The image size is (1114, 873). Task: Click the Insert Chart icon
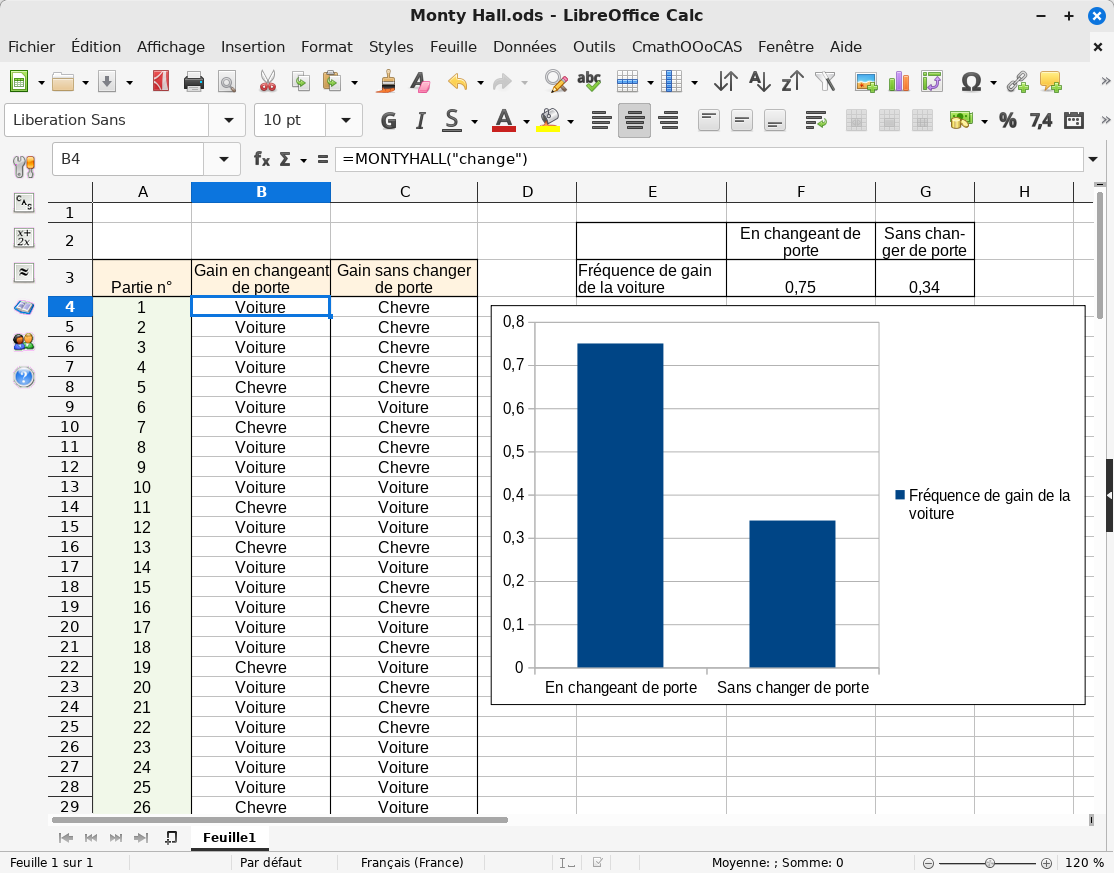(x=899, y=82)
